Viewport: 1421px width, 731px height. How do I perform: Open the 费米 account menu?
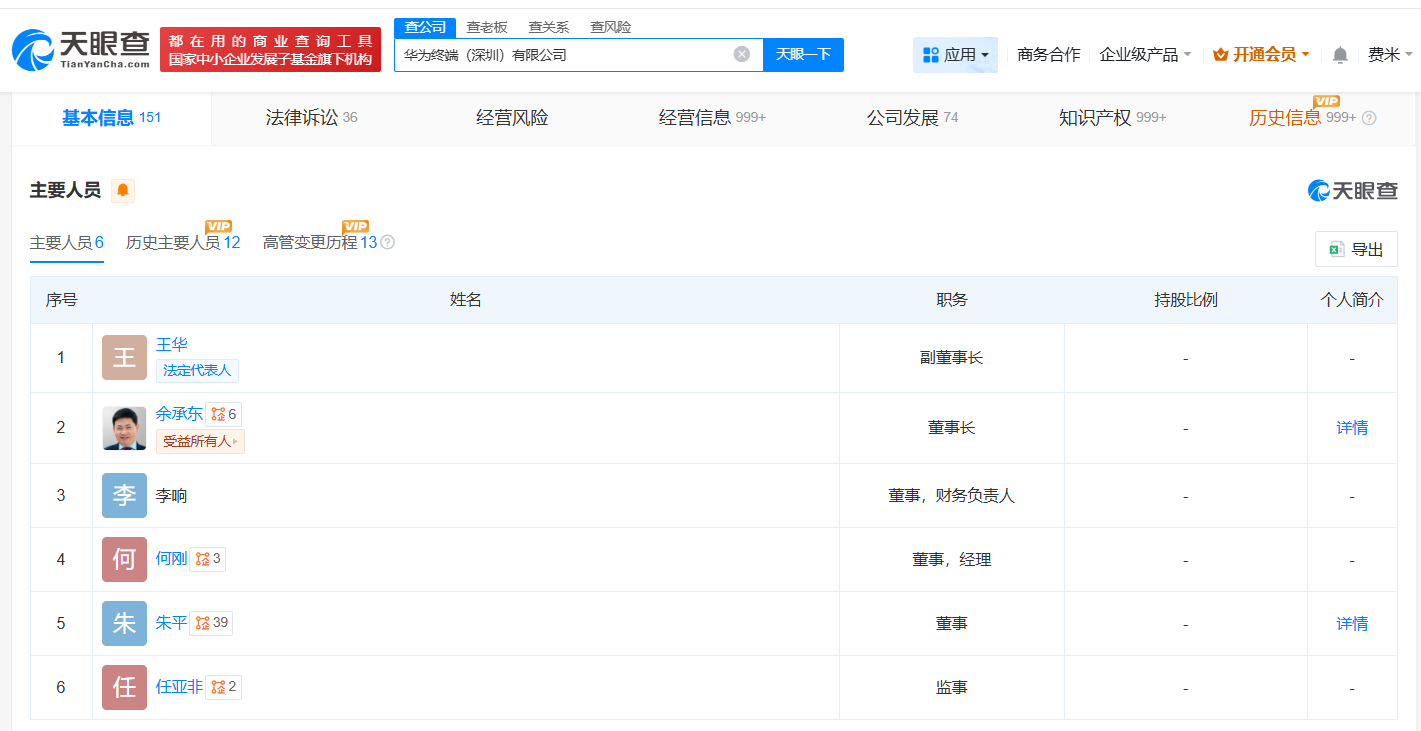tap(1390, 55)
